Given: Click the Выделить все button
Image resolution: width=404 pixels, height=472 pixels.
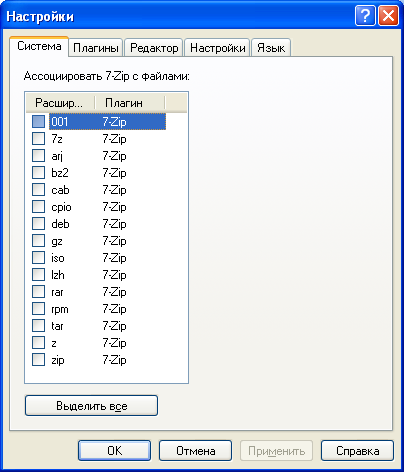Looking at the screenshot, I should tap(91, 406).
